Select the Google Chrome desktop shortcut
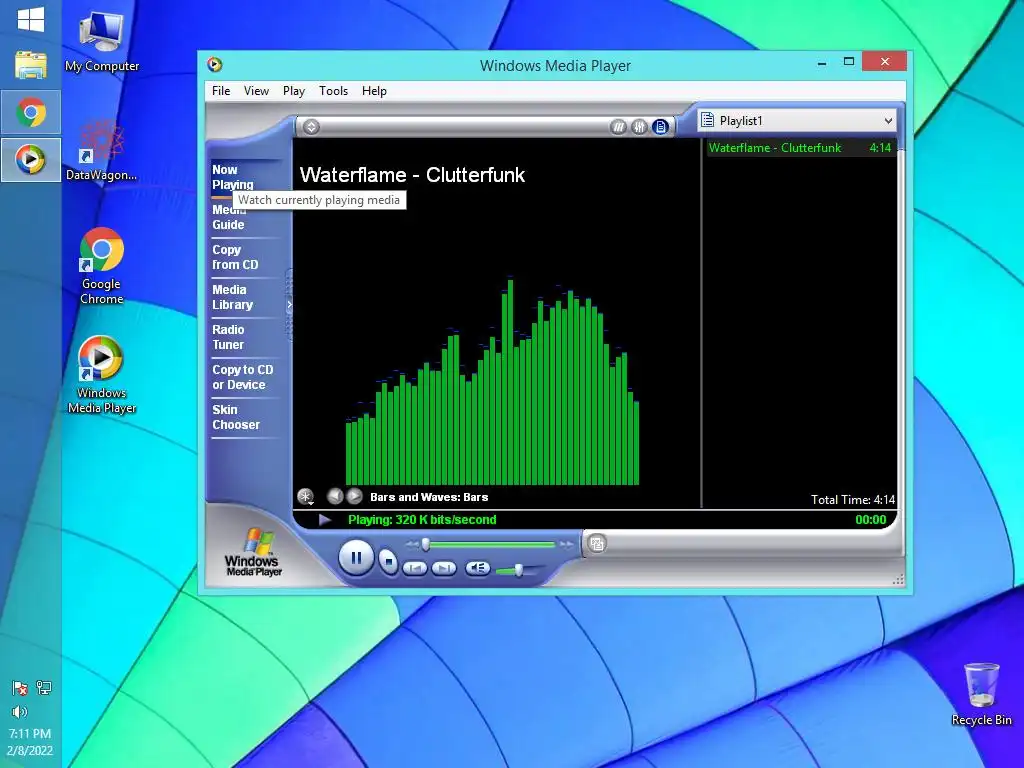Image resolution: width=1024 pixels, height=768 pixels. point(101,266)
